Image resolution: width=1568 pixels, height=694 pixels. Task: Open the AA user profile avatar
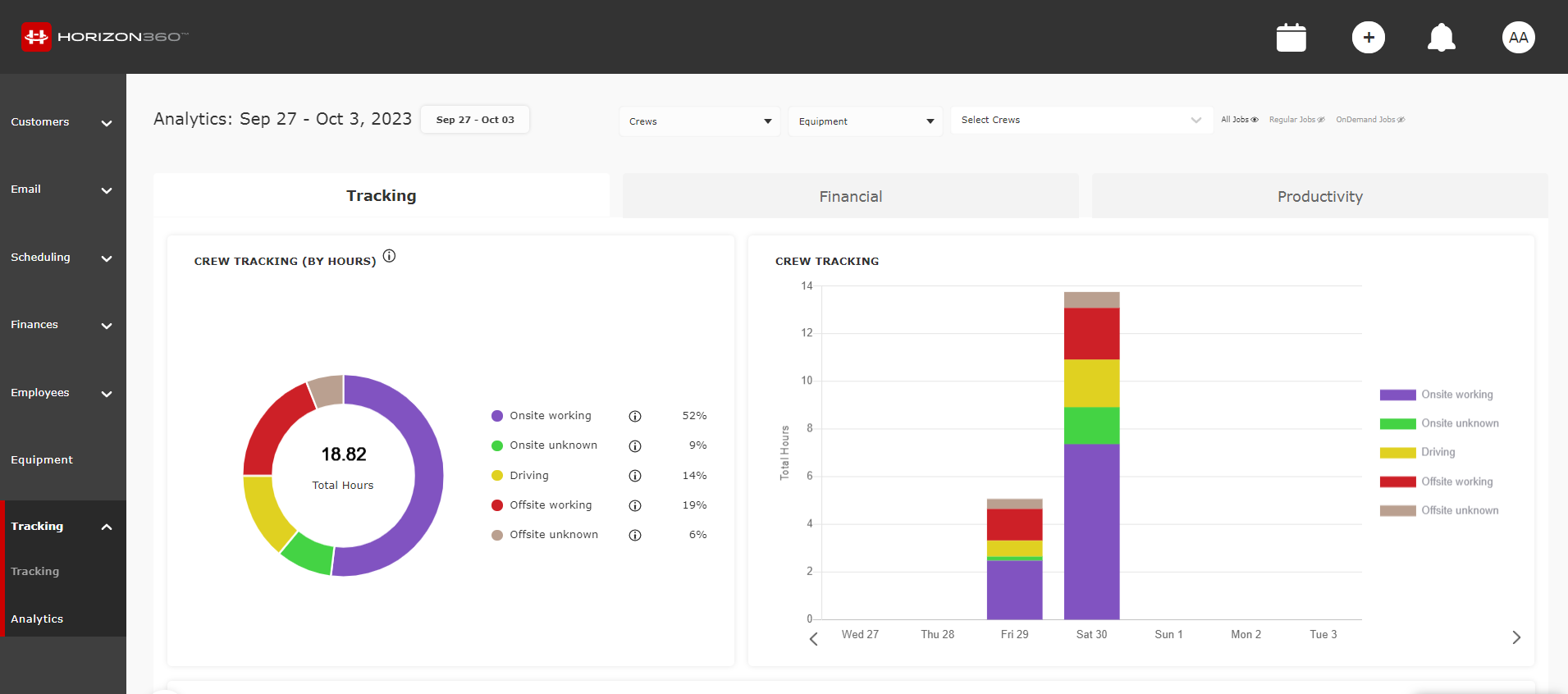(x=1518, y=38)
